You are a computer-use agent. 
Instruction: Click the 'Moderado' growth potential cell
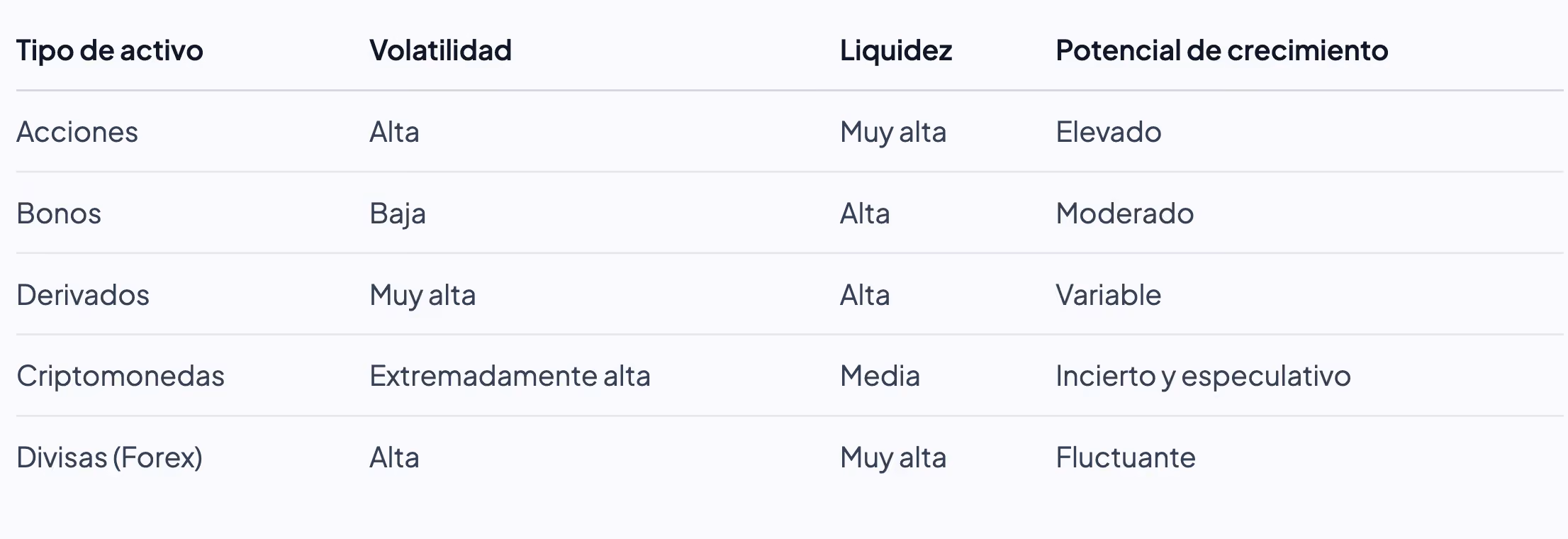pyautogui.click(x=1125, y=213)
